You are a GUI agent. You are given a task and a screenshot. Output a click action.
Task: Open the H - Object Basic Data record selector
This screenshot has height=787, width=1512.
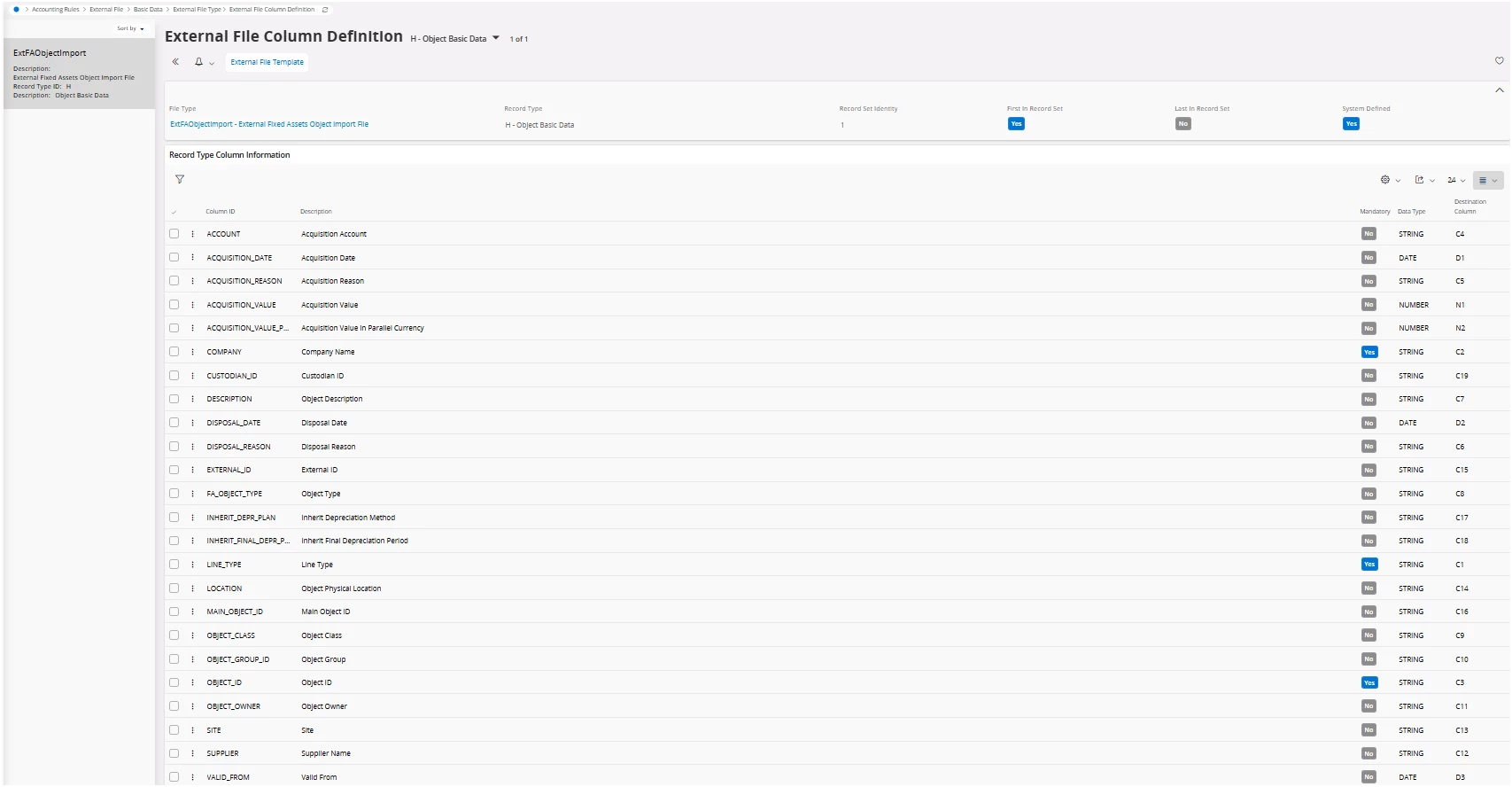pyautogui.click(x=454, y=38)
